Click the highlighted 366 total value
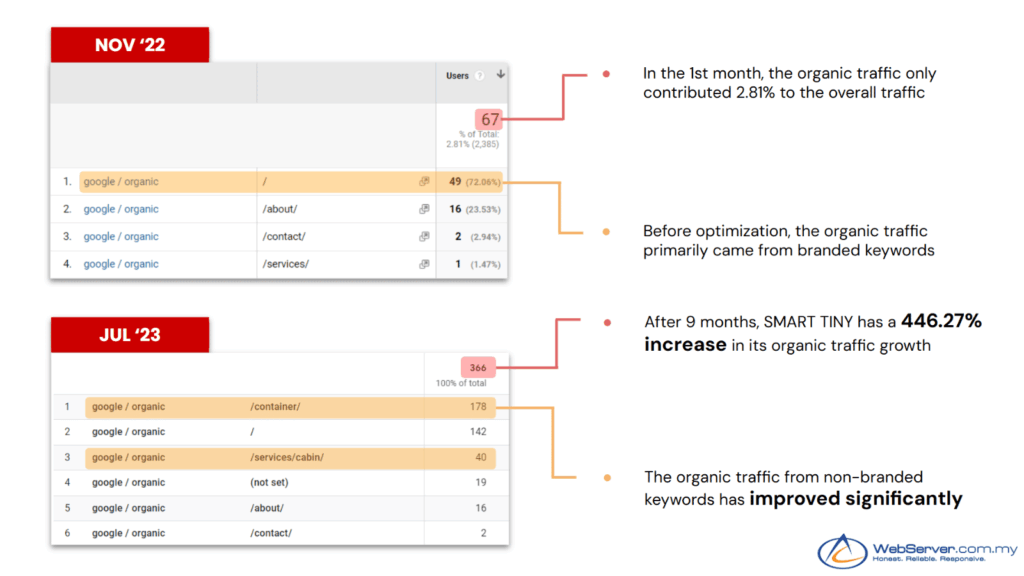 [477, 368]
